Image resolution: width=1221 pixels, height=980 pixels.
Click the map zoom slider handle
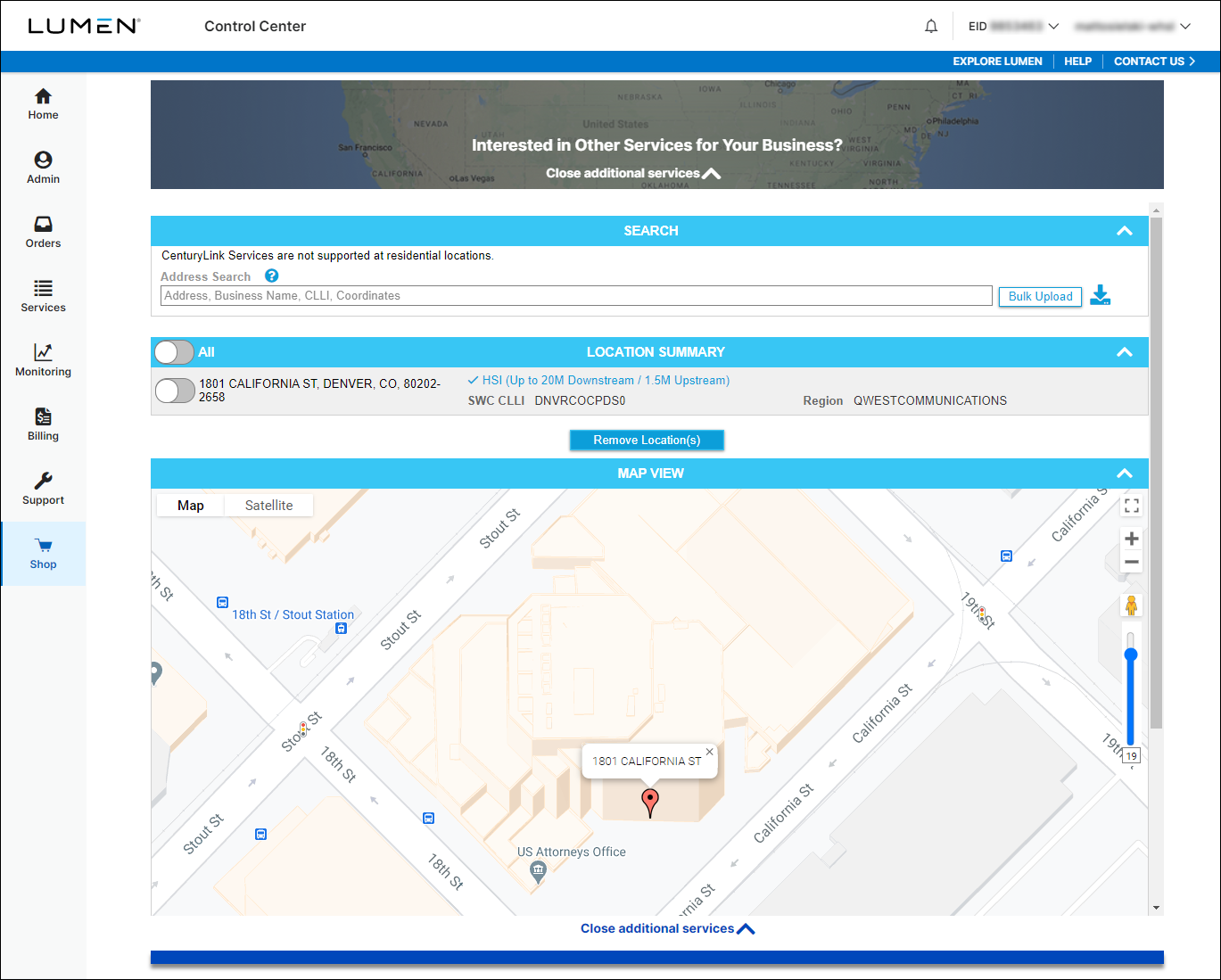[1131, 655]
